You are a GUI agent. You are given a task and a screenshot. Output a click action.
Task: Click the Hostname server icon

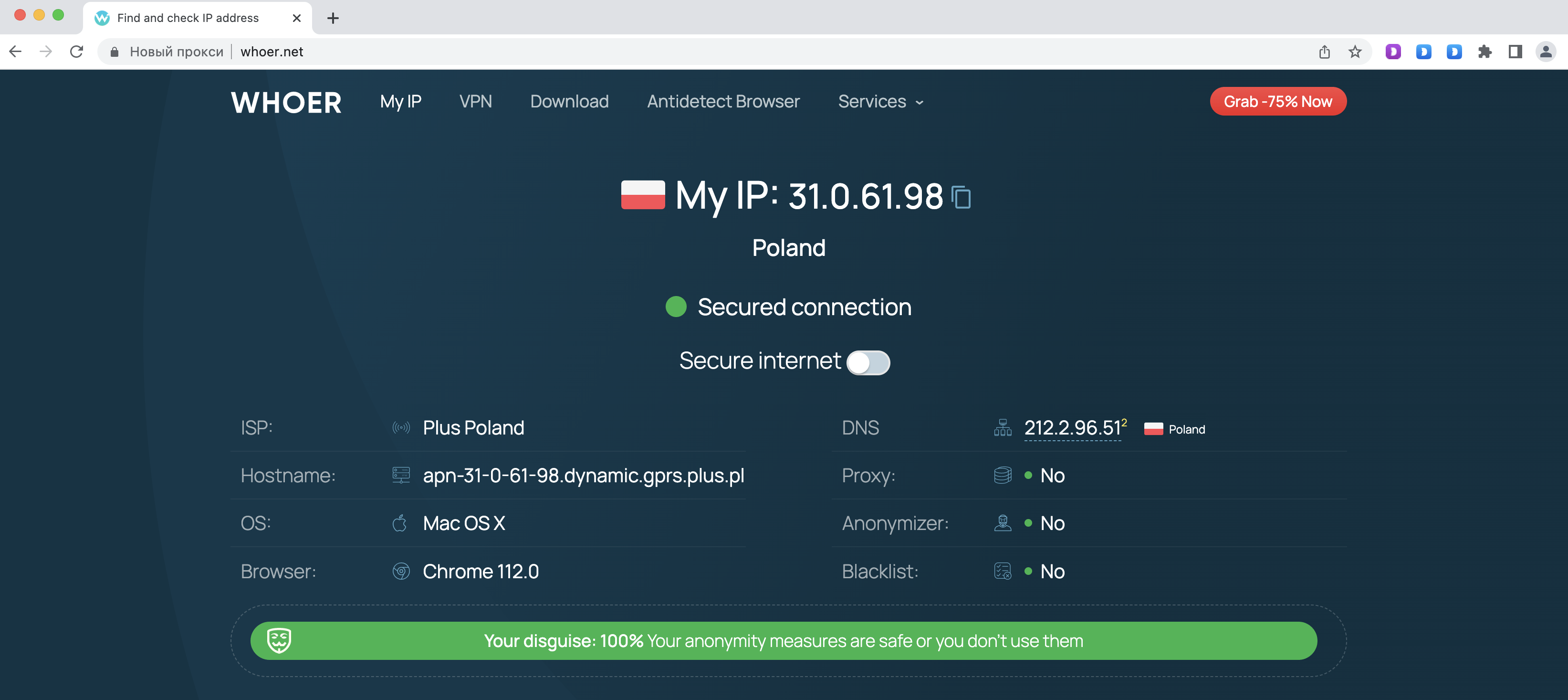pos(401,475)
